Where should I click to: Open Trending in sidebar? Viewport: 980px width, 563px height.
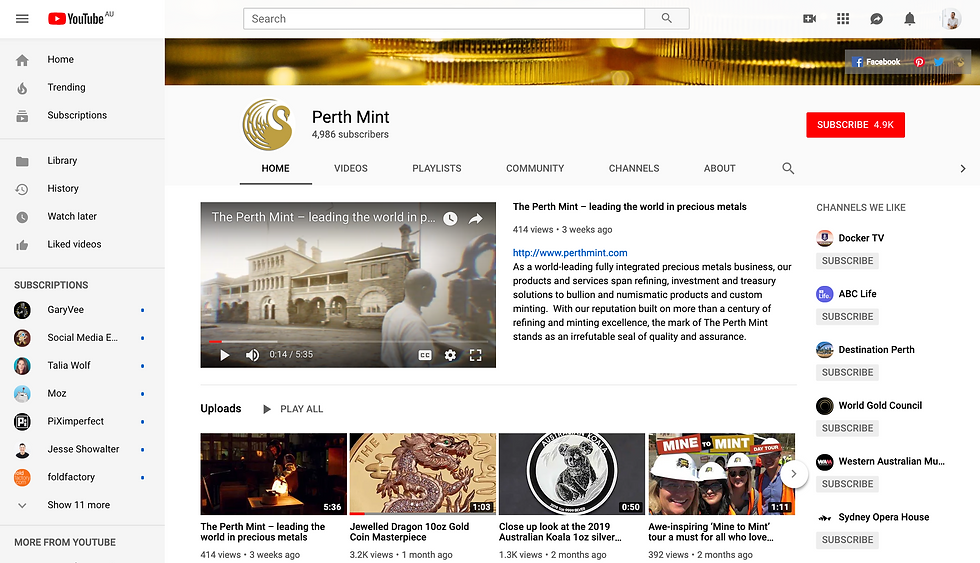click(82, 87)
